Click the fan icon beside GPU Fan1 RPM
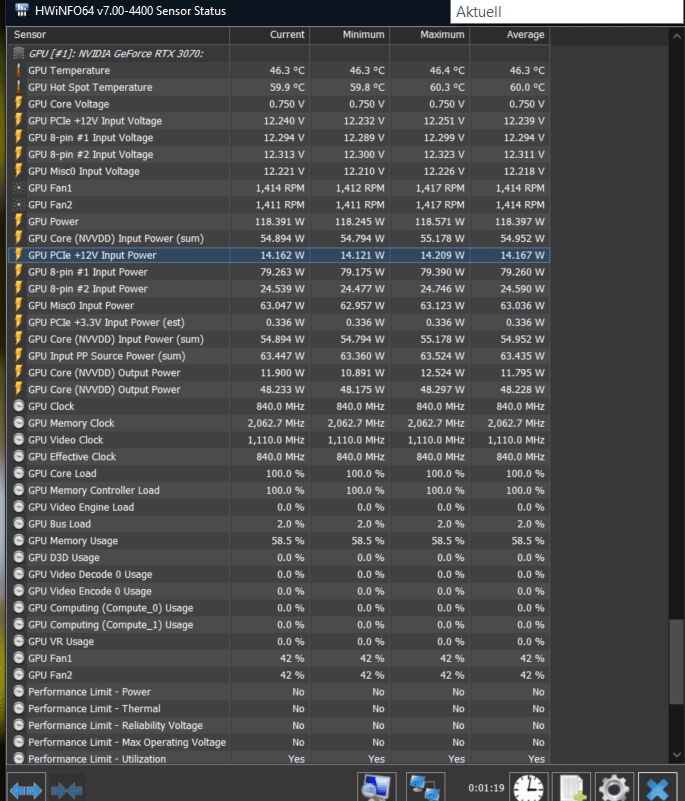Screen dimensions: 685x801 (x=19, y=188)
